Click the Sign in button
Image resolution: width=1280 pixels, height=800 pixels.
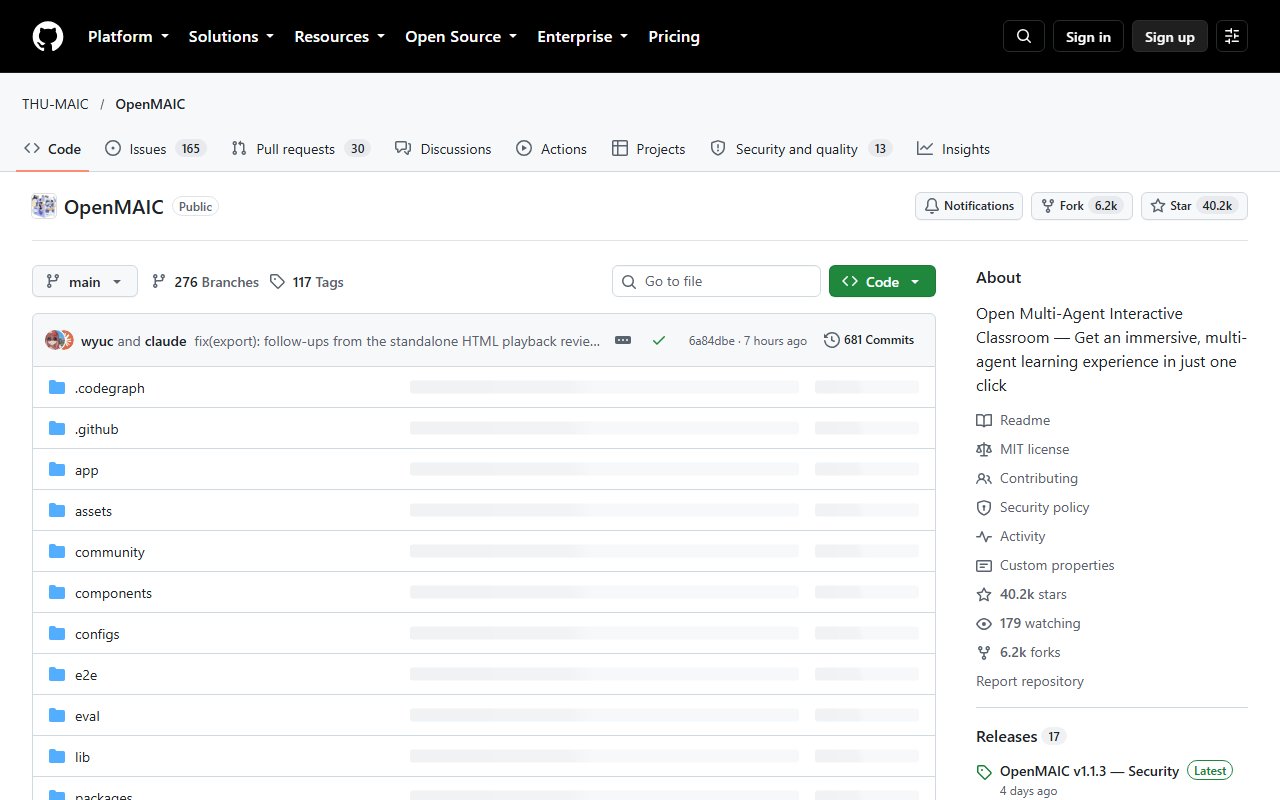(1088, 37)
